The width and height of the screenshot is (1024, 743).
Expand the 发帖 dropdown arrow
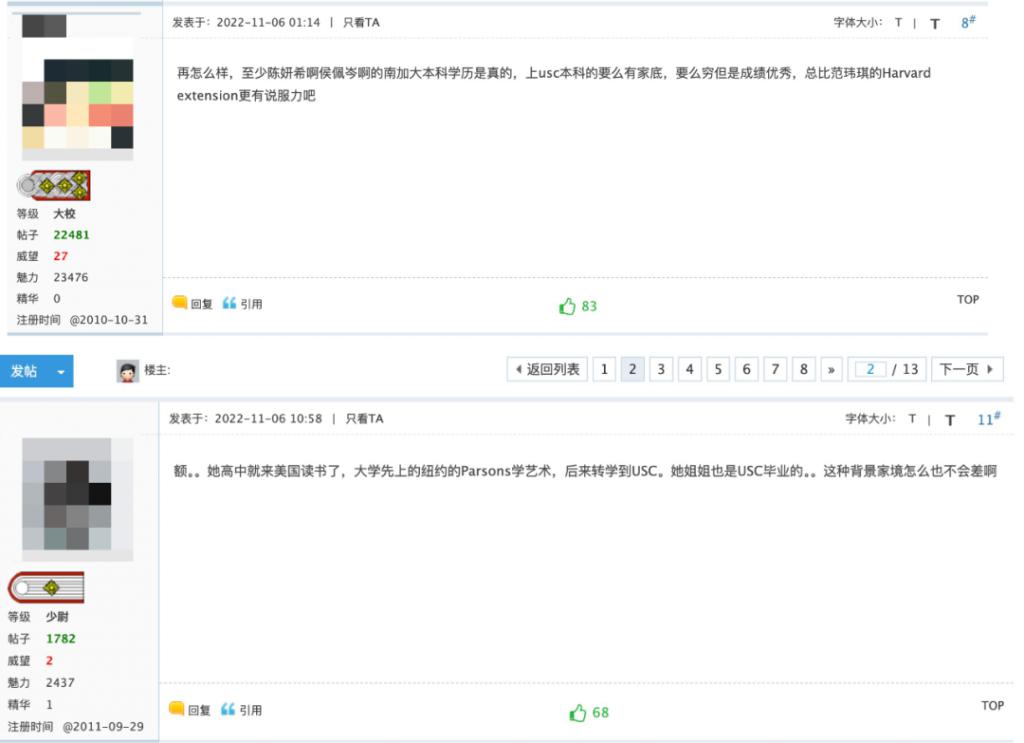point(61,372)
